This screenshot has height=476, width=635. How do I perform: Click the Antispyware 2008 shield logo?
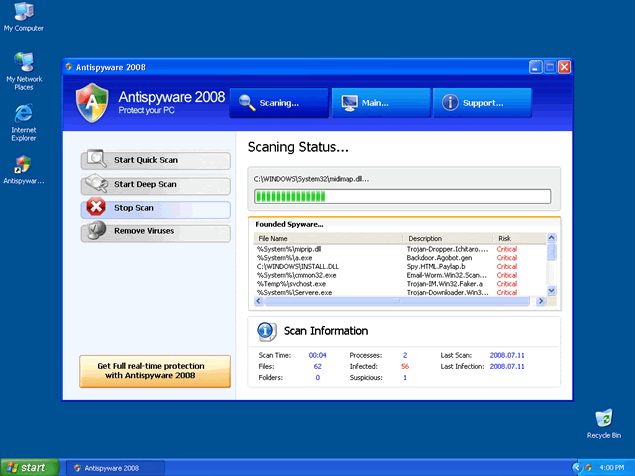pyautogui.click(x=91, y=102)
